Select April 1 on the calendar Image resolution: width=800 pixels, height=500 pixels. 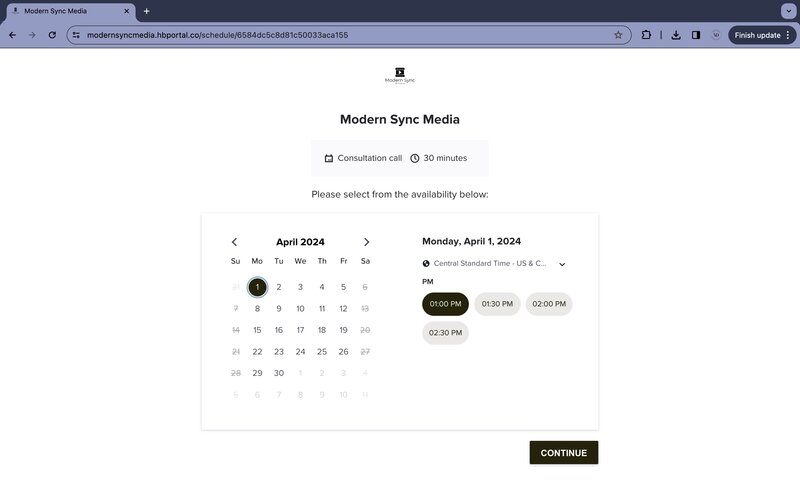(257, 287)
